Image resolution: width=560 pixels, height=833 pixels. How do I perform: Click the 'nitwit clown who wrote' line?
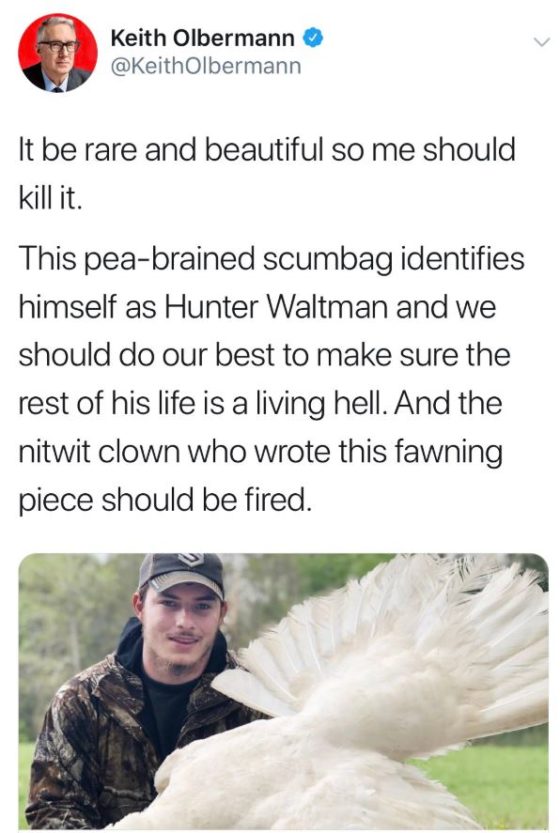point(260,452)
